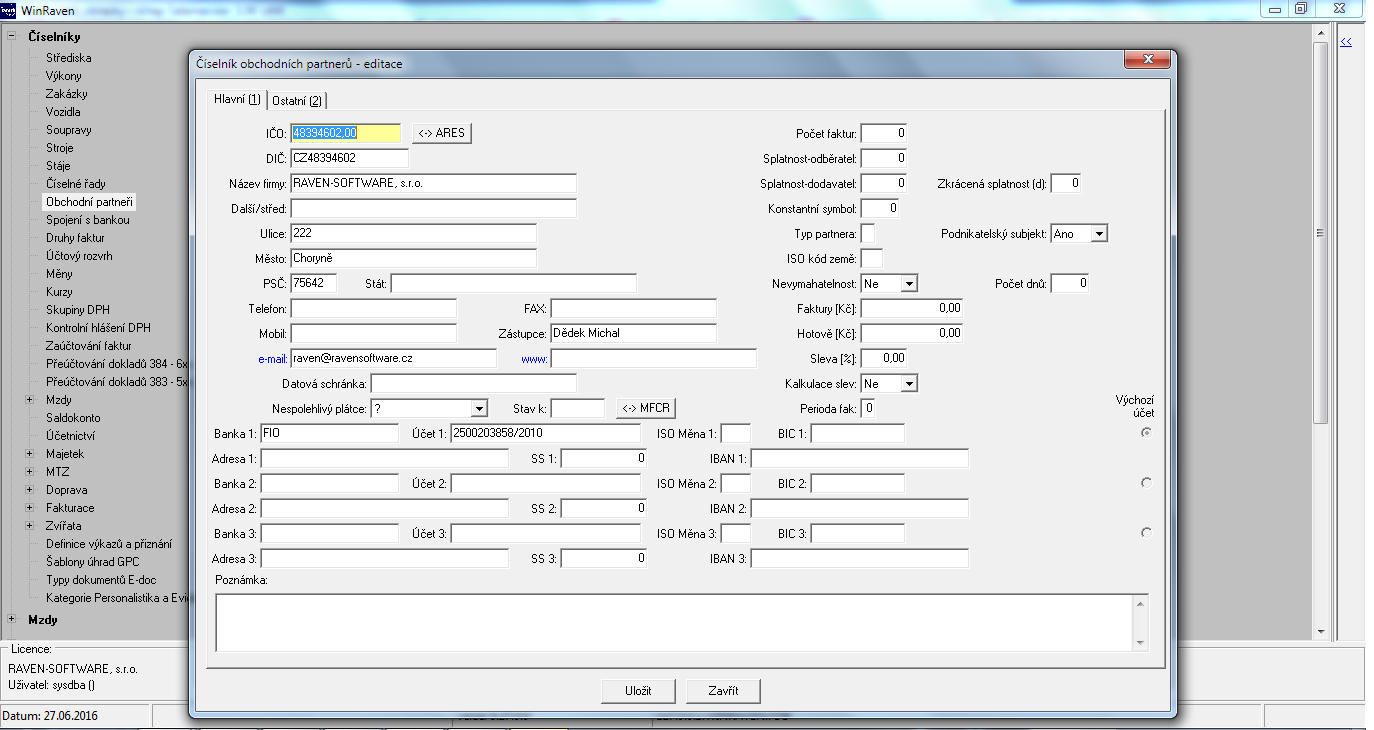Expand the Majetek tree node

31,454
